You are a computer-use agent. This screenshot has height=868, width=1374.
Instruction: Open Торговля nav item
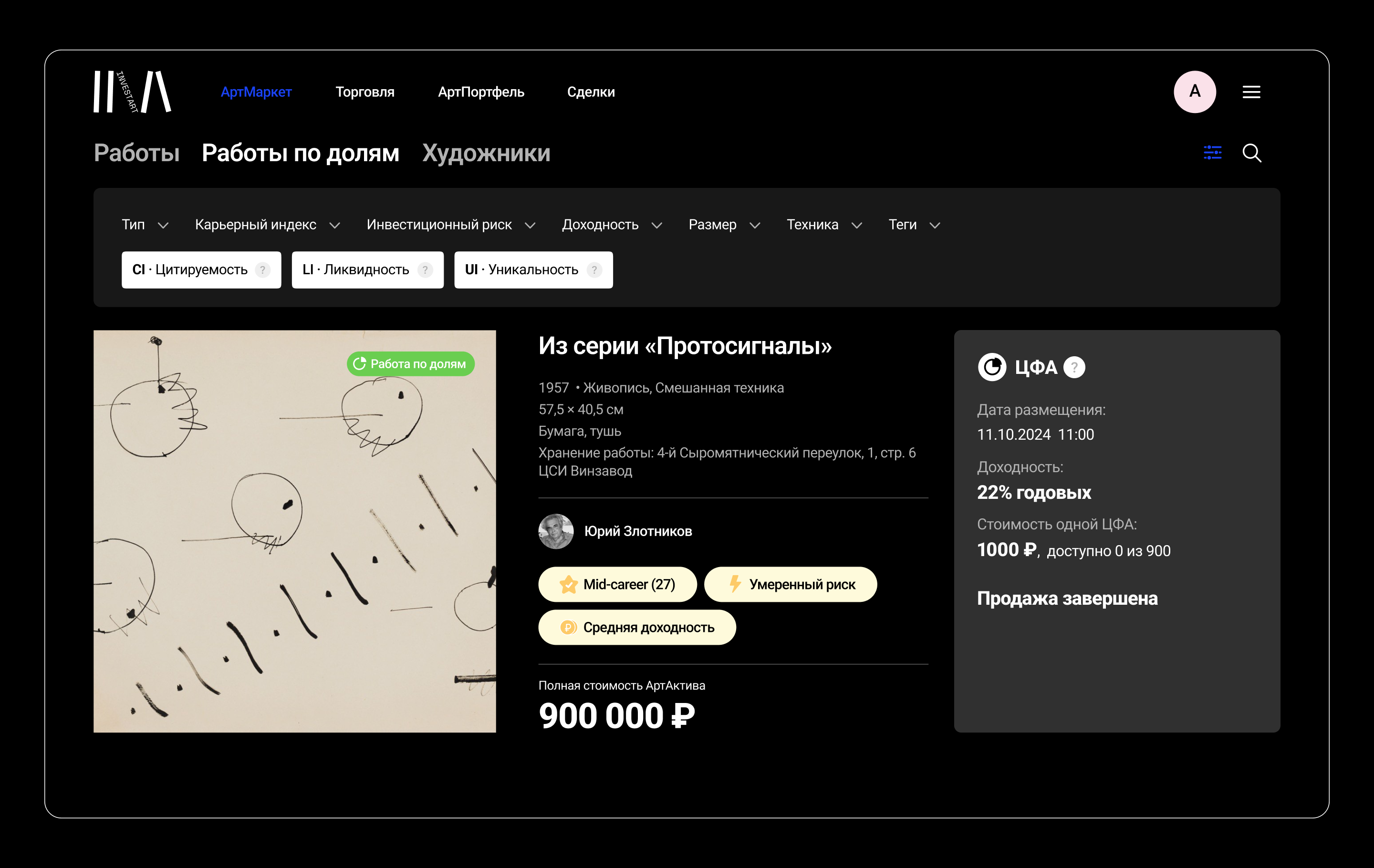pos(364,92)
